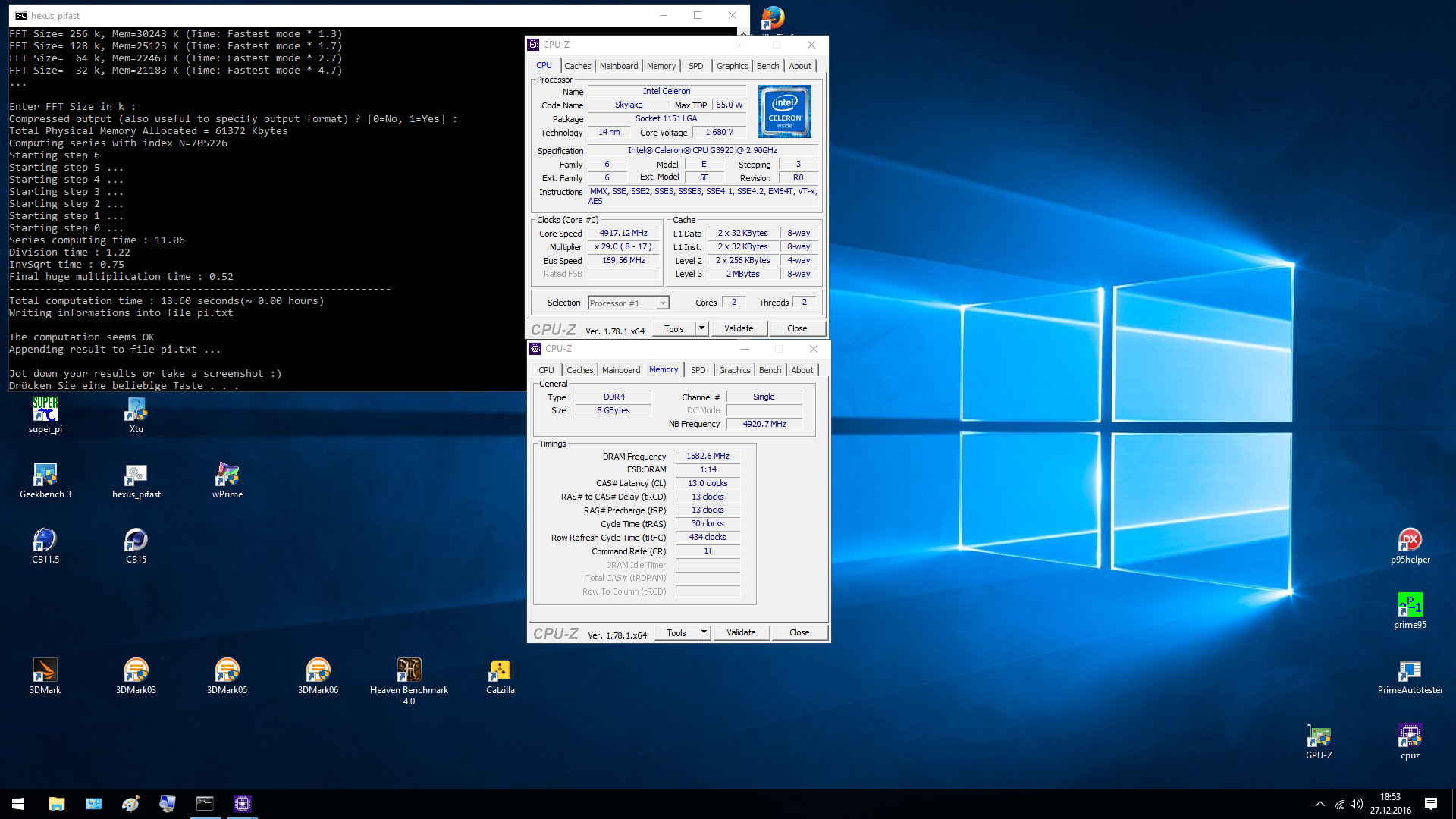Open Memory tab in top CPU-Z window
The height and width of the screenshot is (819, 1456).
point(661,66)
